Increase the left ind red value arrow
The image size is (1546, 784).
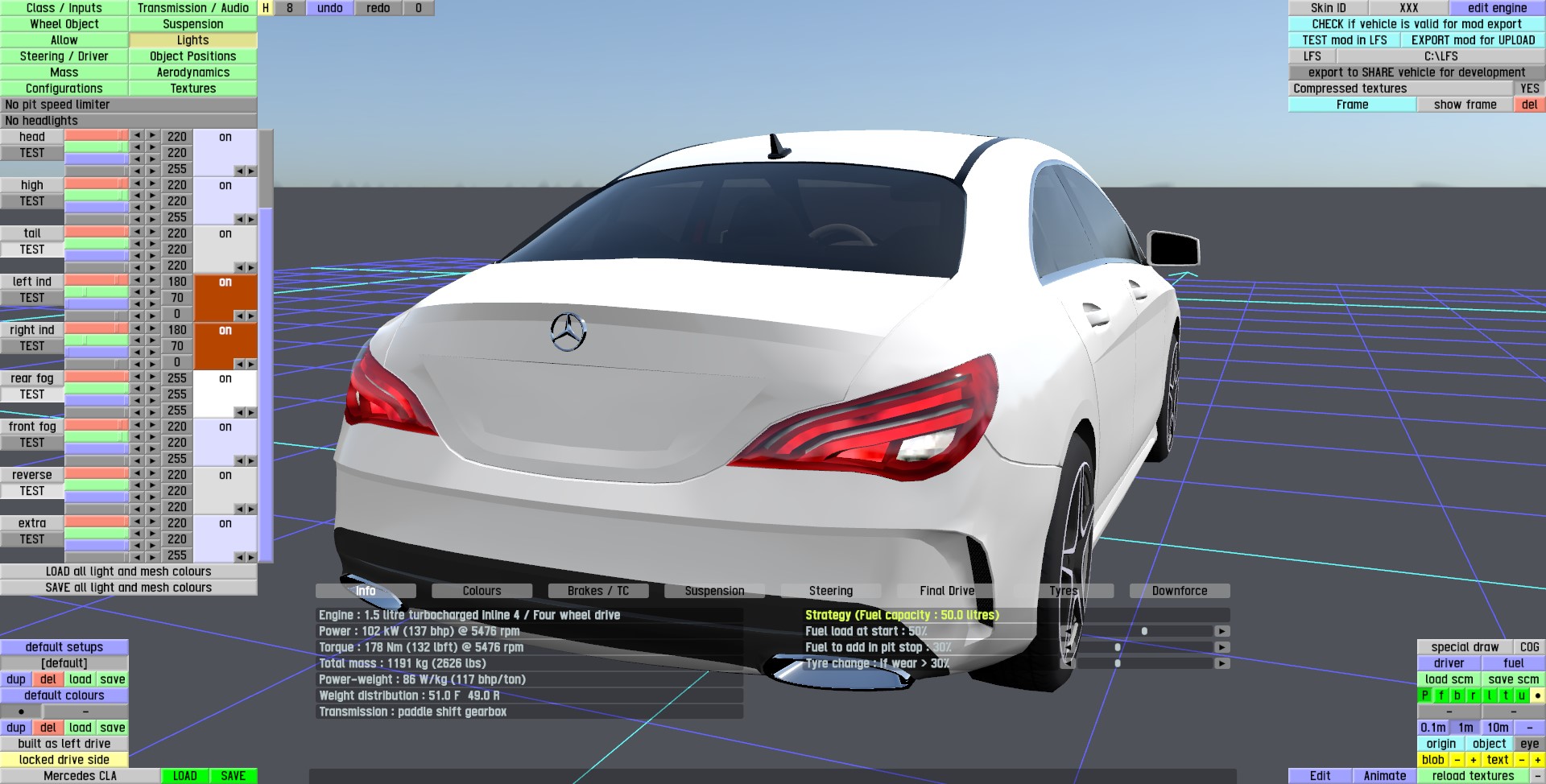[x=153, y=281]
